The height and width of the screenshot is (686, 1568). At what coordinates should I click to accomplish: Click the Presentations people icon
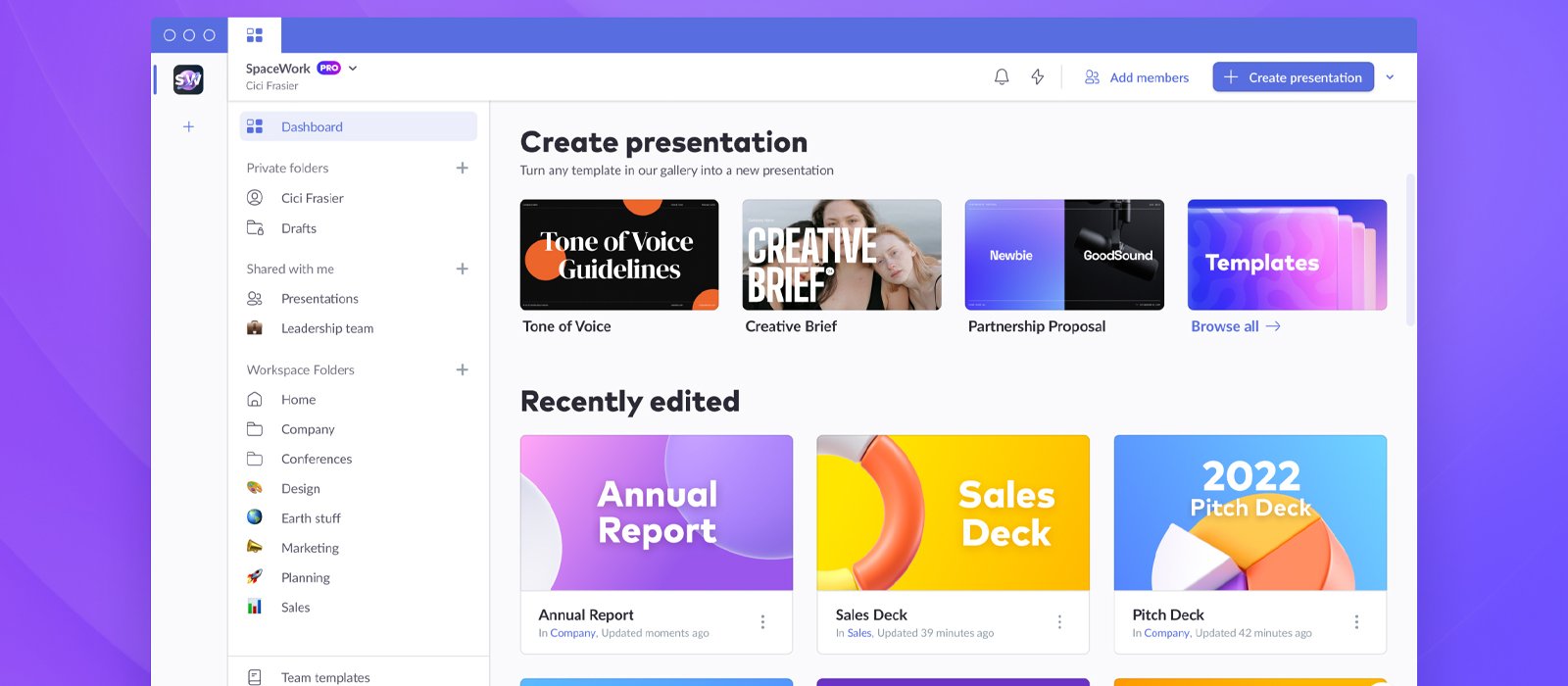pos(255,299)
